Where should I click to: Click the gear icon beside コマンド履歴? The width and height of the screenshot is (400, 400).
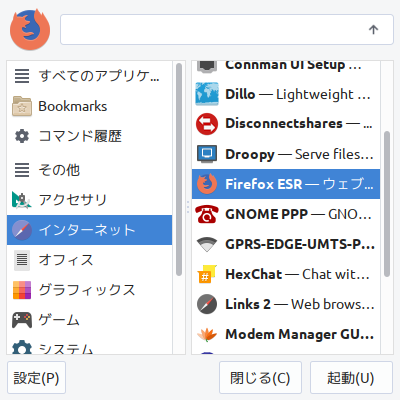pyautogui.click(x=22, y=136)
